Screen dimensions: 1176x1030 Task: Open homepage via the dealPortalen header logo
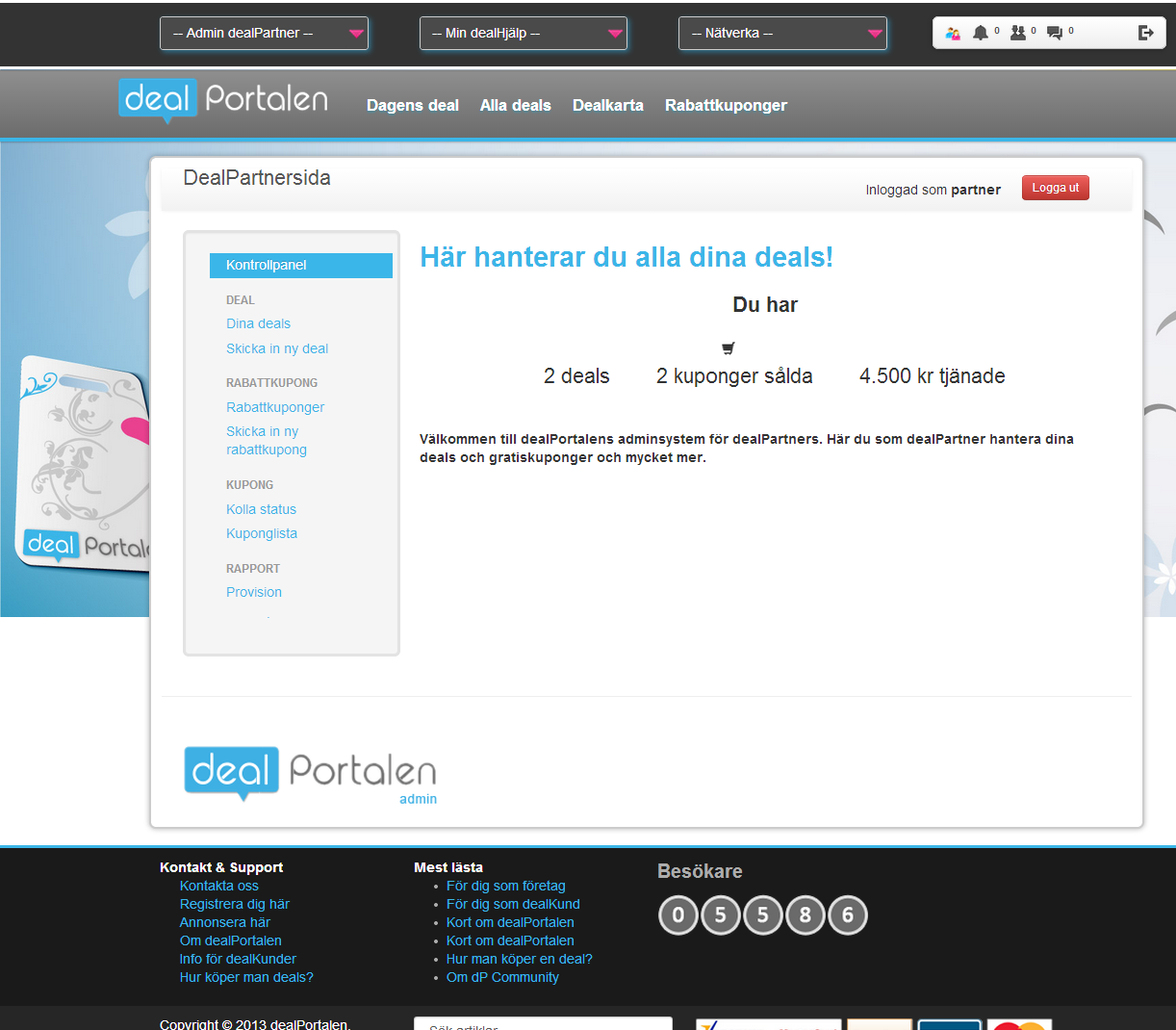click(x=221, y=99)
